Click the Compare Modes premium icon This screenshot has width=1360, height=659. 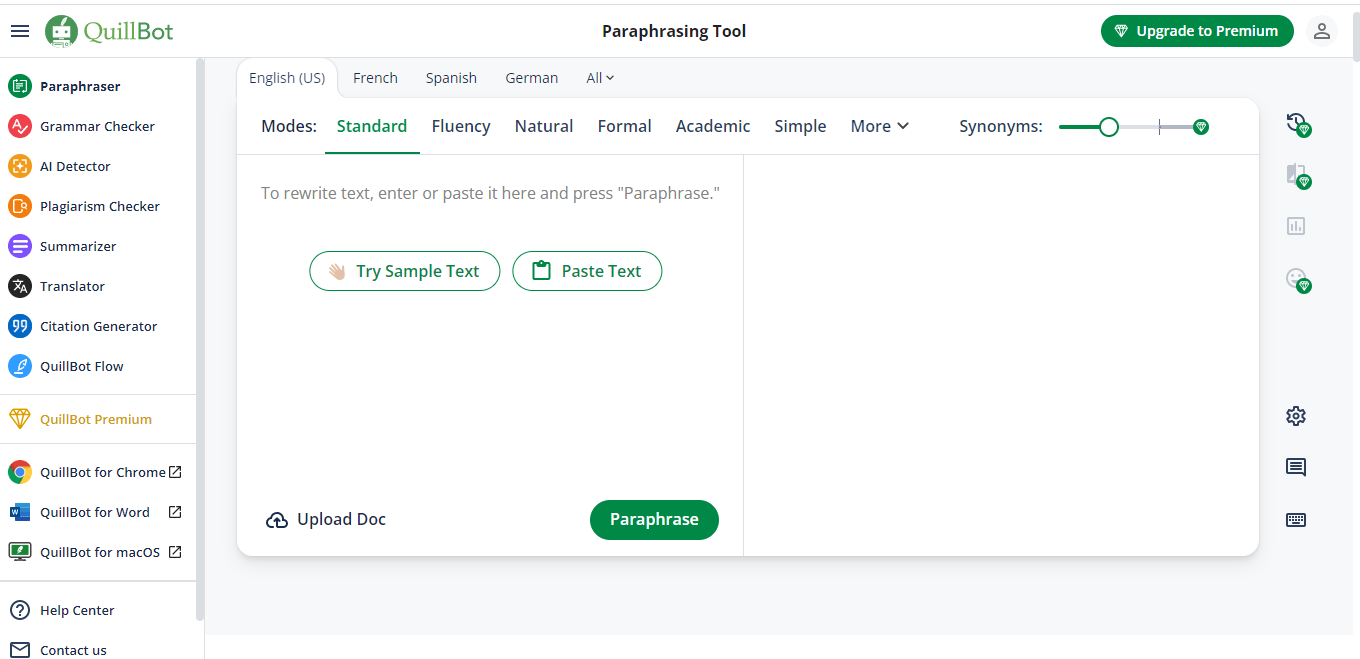pos(1297,175)
